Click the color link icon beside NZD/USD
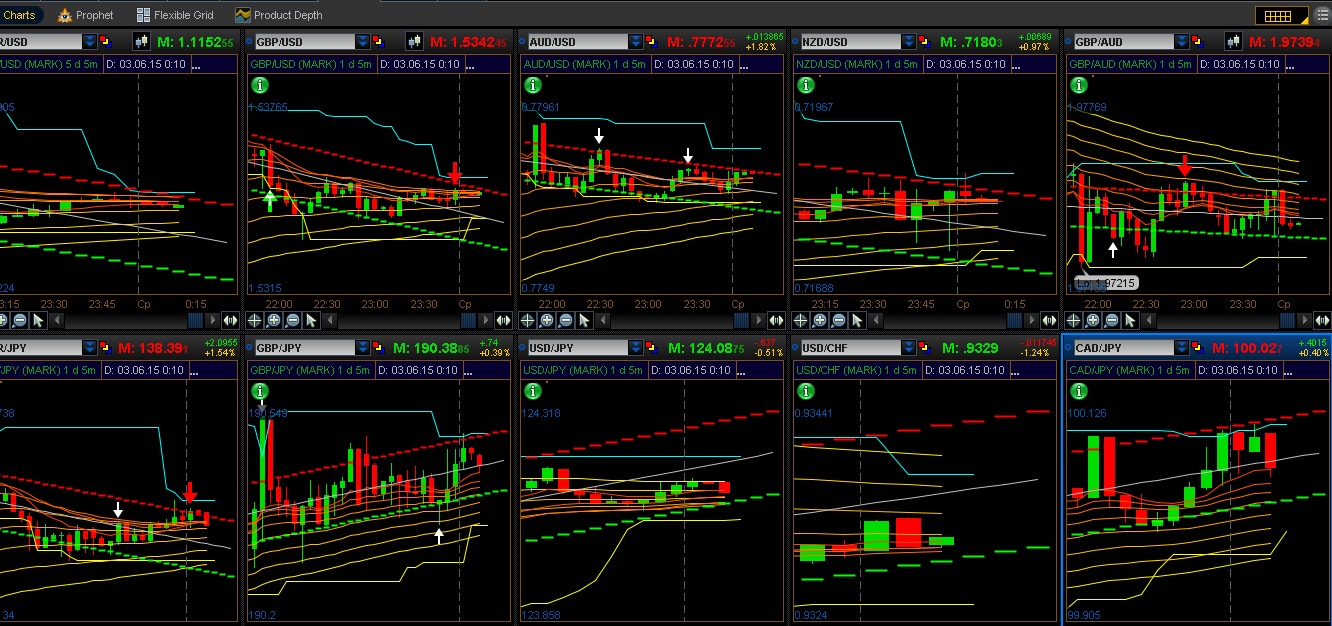The image size is (1332, 626). pyautogui.click(x=925, y=41)
